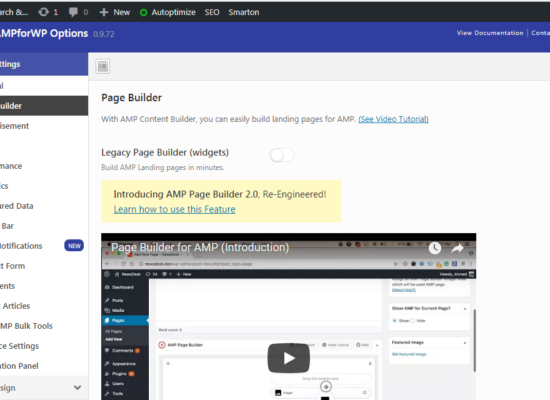This screenshot has height=400, width=550.
Task: Open the Comments sidebar tab
Action: (x=44, y=286)
